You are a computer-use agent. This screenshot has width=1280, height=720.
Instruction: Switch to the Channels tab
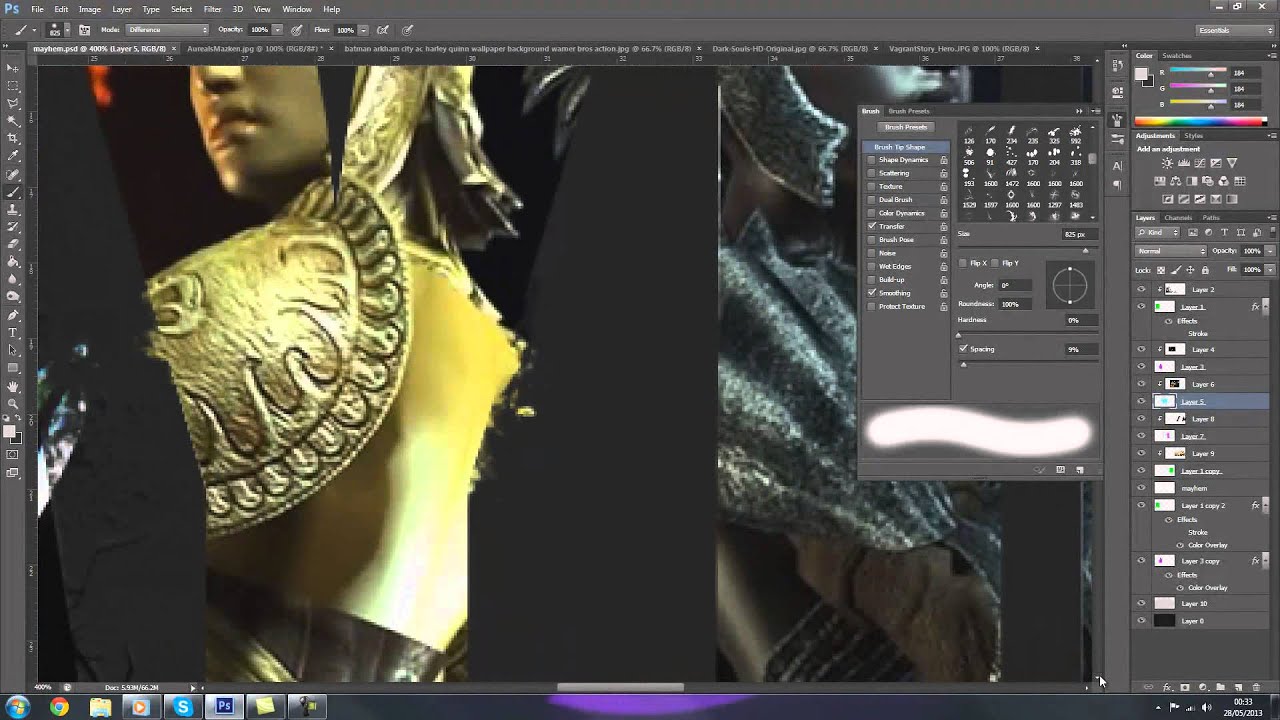(x=1178, y=218)
